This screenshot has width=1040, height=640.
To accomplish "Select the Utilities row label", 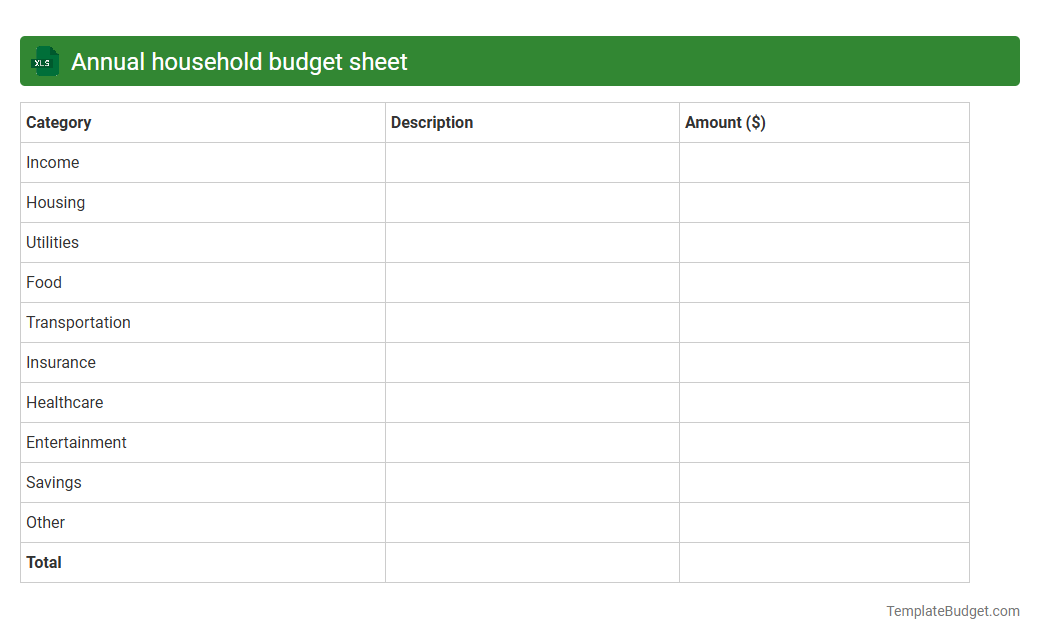I will coord(52,242).
